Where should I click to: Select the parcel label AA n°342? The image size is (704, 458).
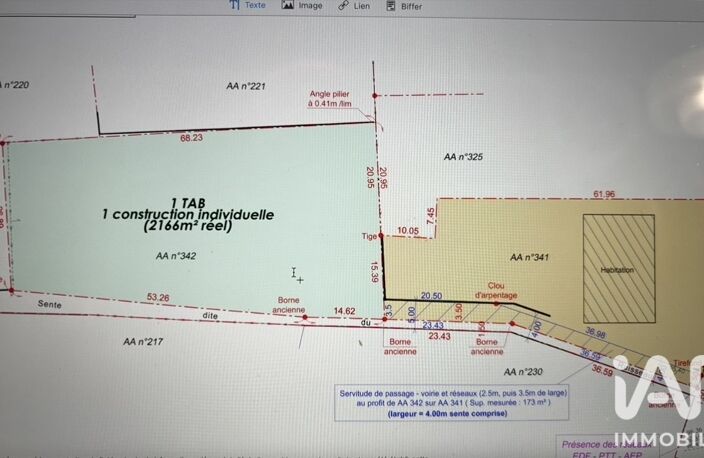coord(176,256)
